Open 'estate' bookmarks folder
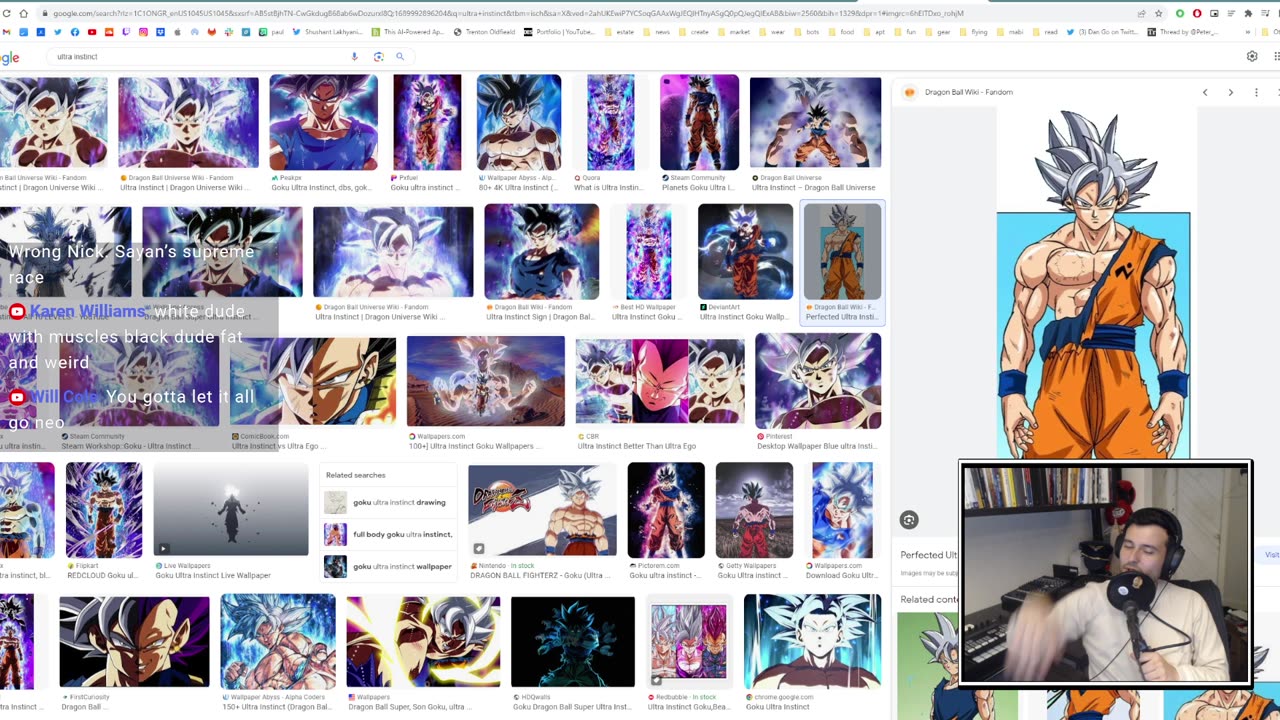 click(618, 32)
